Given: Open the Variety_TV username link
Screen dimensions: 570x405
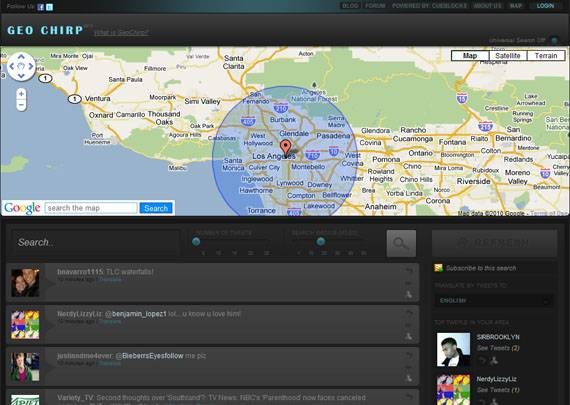Looking at the screenshot, I should click(75, 397).
